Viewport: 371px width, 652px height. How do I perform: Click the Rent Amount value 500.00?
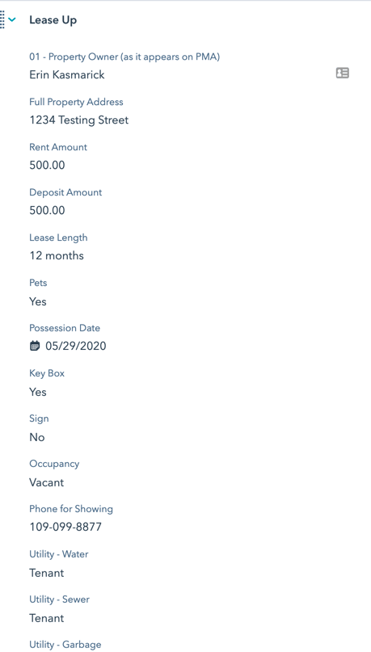47,165
